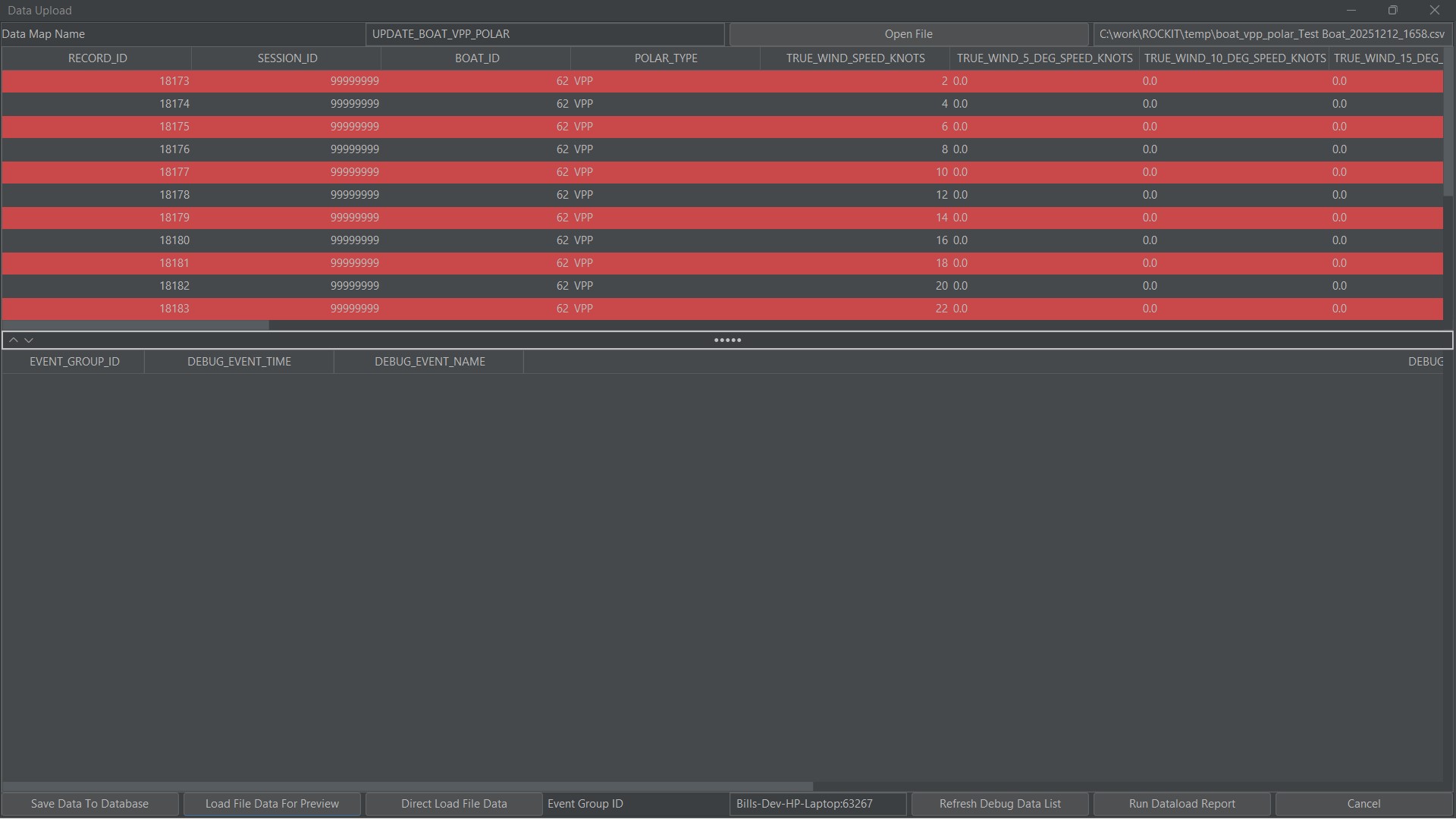The height and width of the screenshot is (819, 1456).
Task: Minimize the Data Upload window
Action: click(1351, 11)
